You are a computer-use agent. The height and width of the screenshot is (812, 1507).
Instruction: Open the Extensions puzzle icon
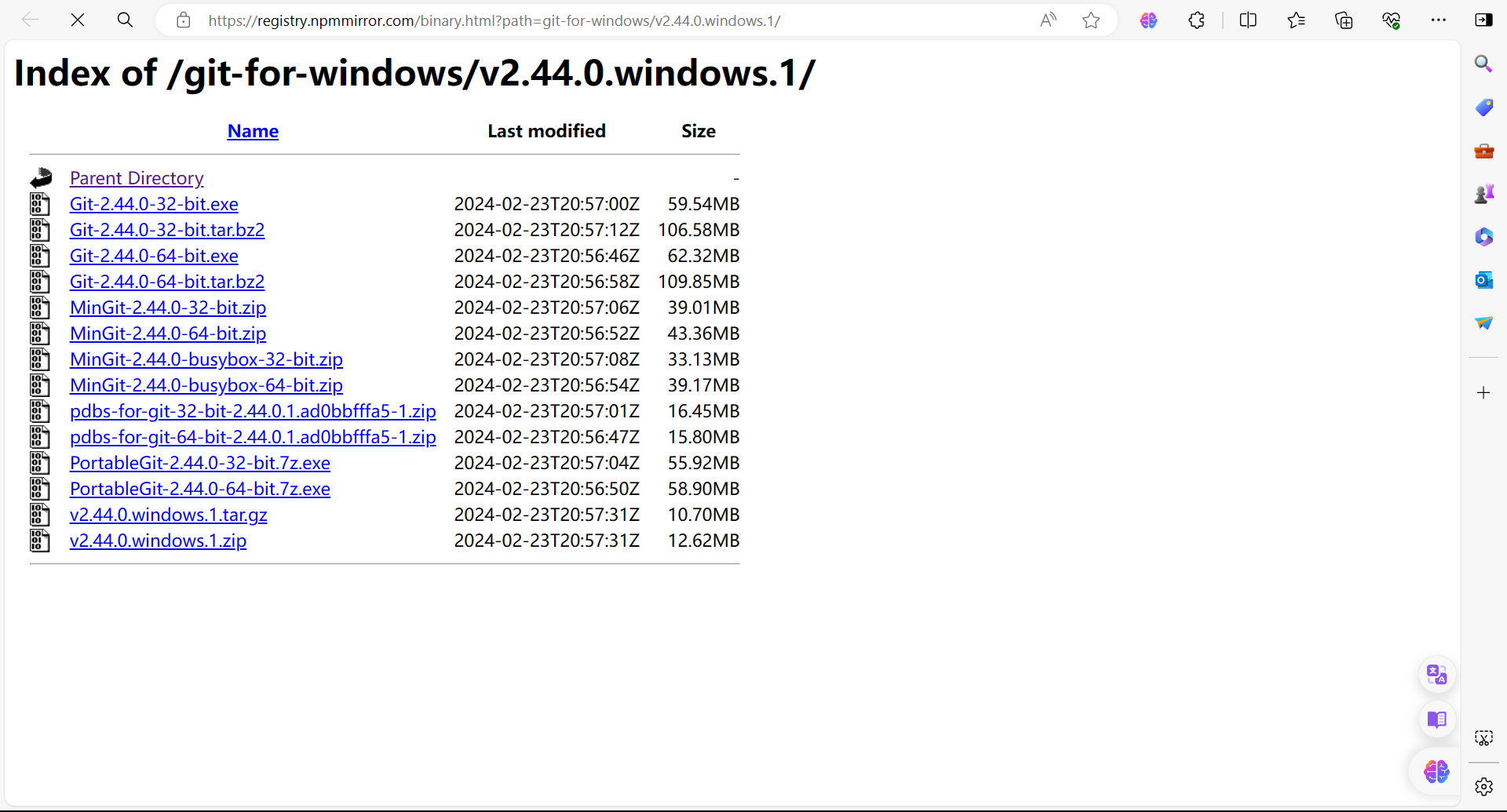pos(1196,20)
